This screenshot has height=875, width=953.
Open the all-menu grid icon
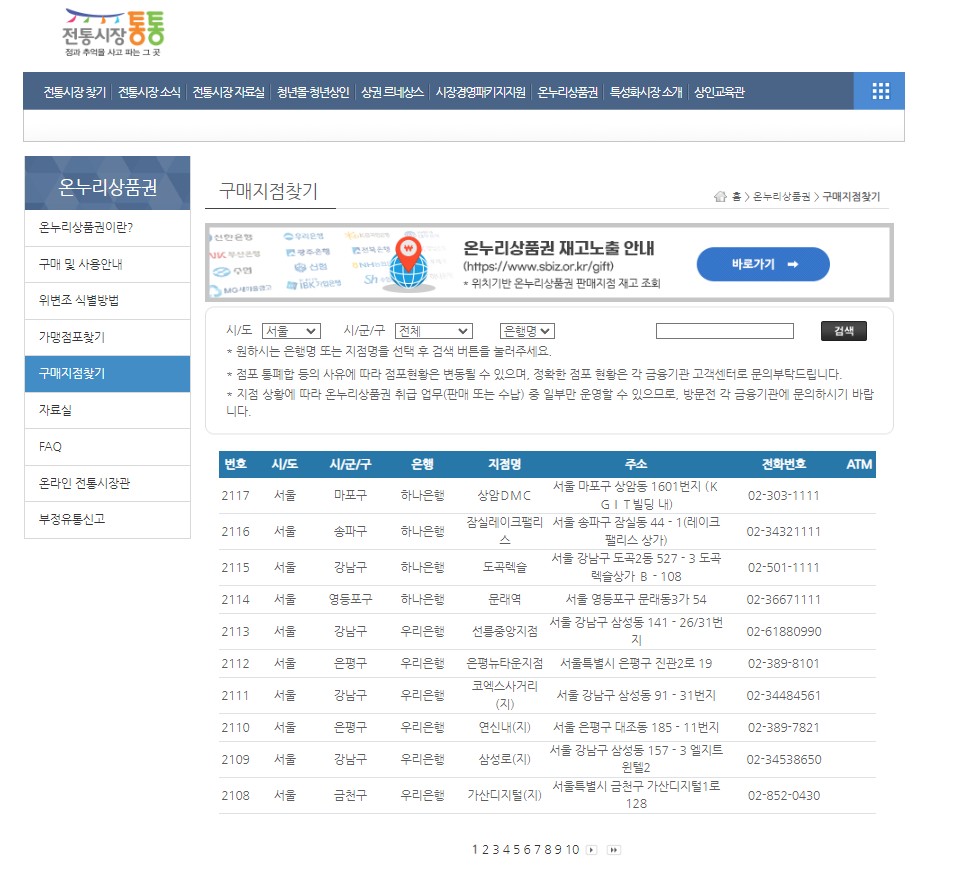pyautogui.click(x=879, y=91)
